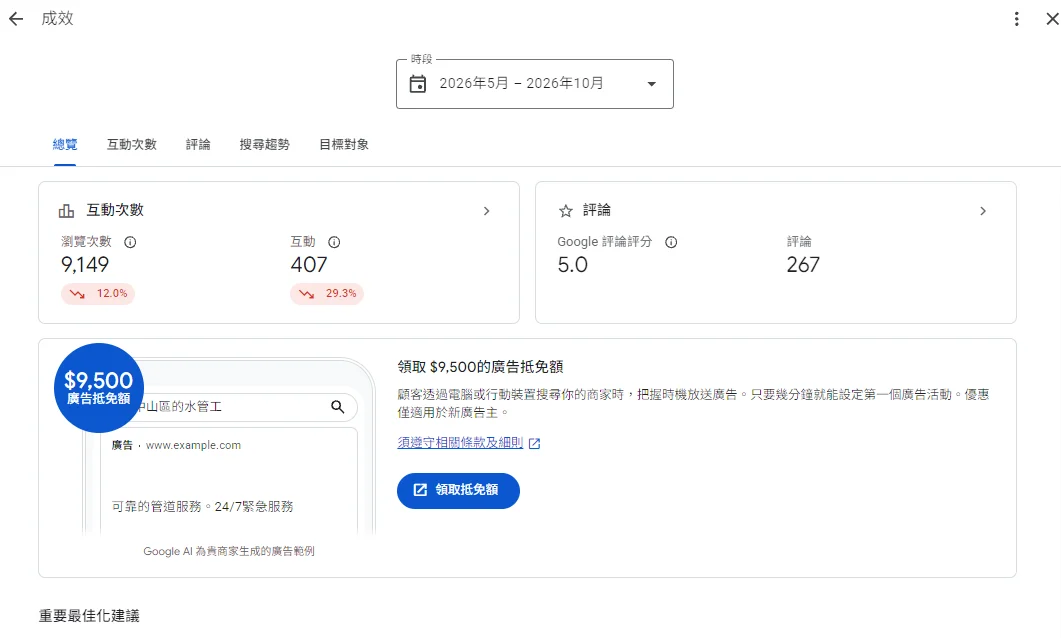Open the 須遵守相關條款及細則 link
This screenshot has width=1061, height=638.
pyautogui.click(x=460, y=442)
